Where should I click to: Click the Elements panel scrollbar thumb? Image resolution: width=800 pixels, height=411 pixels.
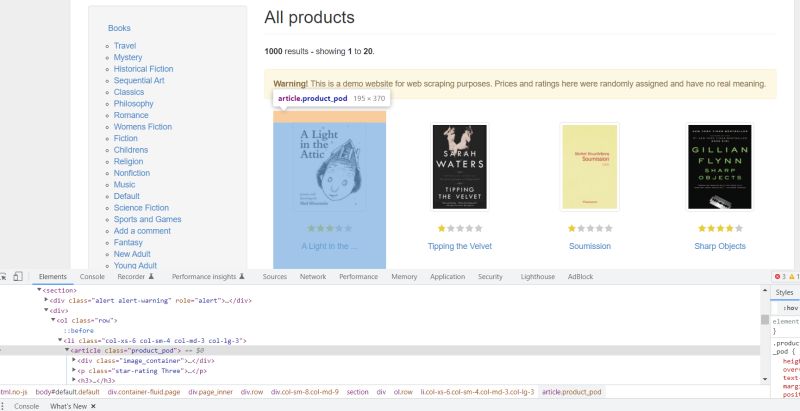pos(764,319)
